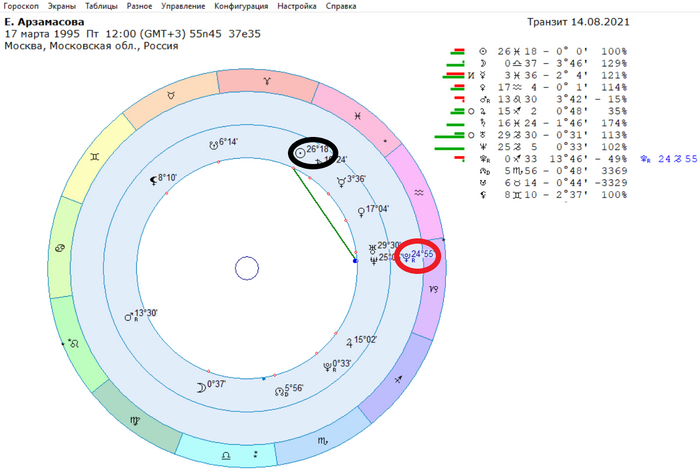The width and height of the screenshot is (700, 473).
Task: Select the Mars retrograde symbol at 13°30'
Action: 129,317
